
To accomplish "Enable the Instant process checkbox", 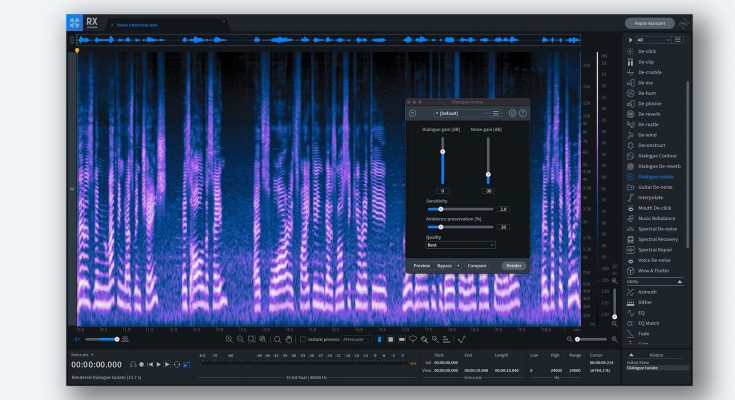I will click(304, 339).
